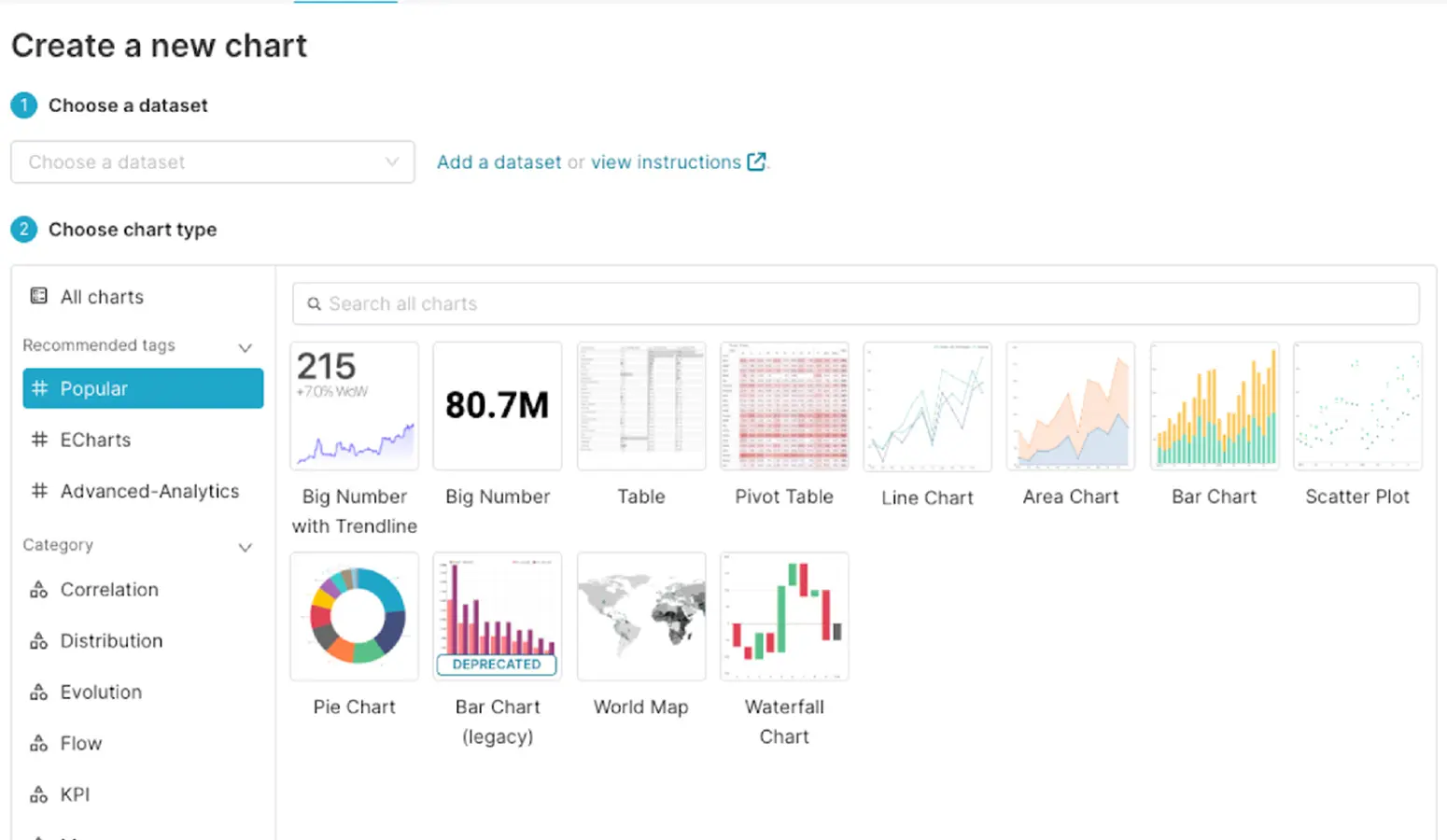Collapse the Category section chevron
Screen dimensions: 1447x840
246,547
